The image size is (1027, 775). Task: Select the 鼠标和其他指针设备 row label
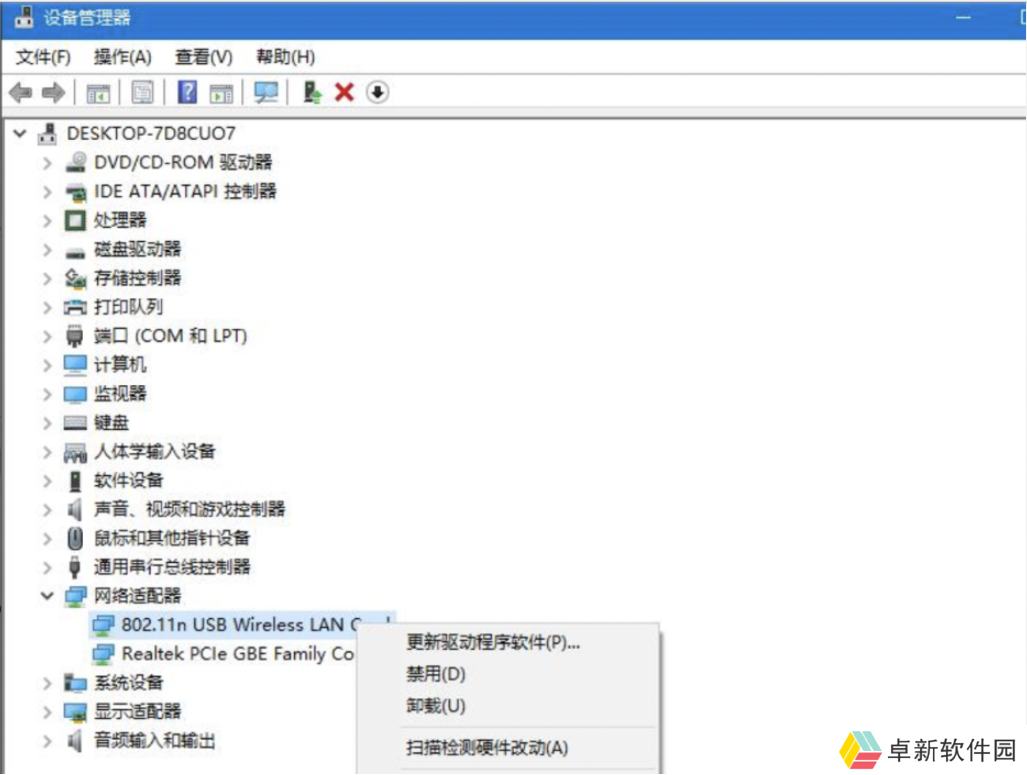pyautogui.click(x=172, y=538)
